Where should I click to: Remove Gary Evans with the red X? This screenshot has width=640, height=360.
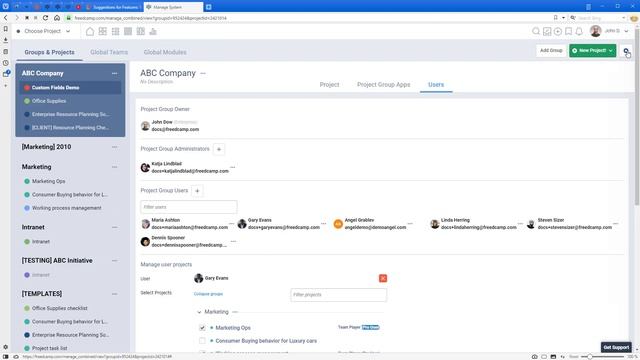pos(383,278)
